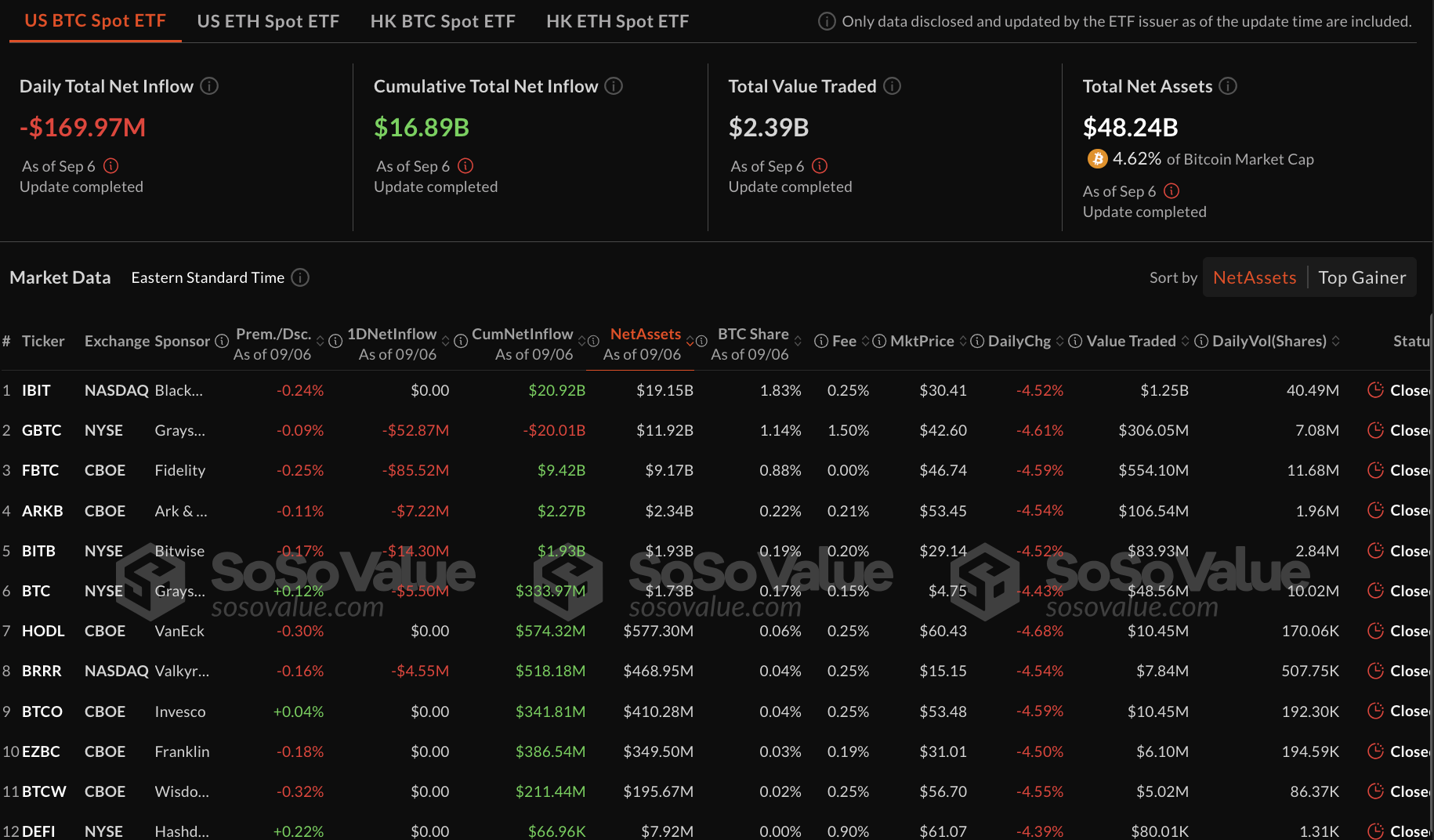Click the info icon beside the ETF issuer data notice

(x=827, y=21)
